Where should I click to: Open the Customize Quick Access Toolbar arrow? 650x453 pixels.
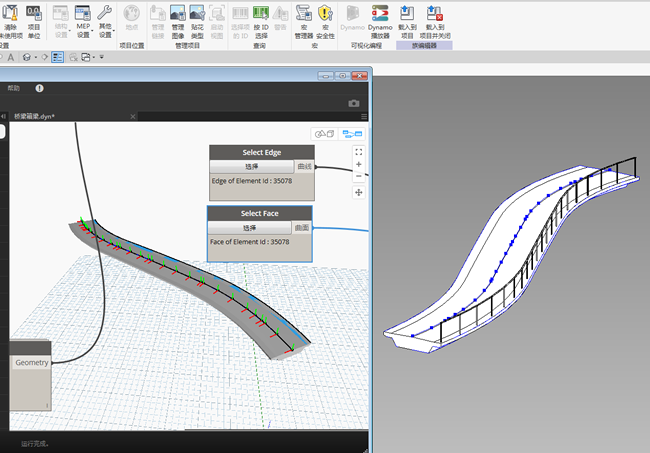[102, 57]
